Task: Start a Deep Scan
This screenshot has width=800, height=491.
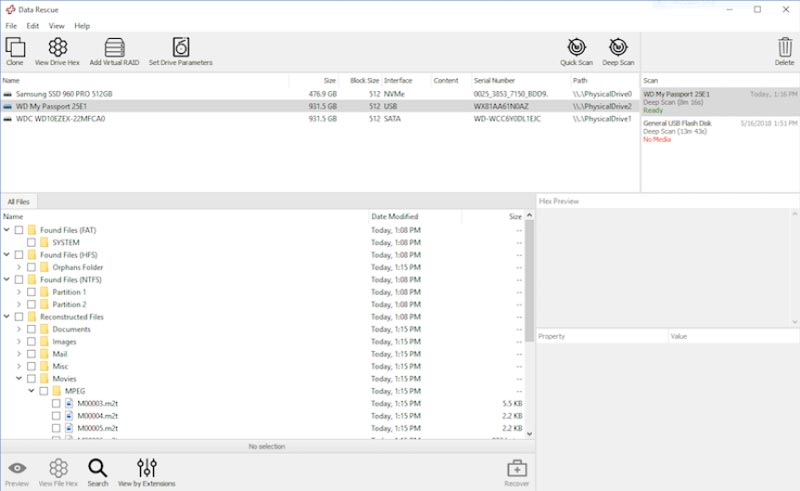Action: pos(618,48)
